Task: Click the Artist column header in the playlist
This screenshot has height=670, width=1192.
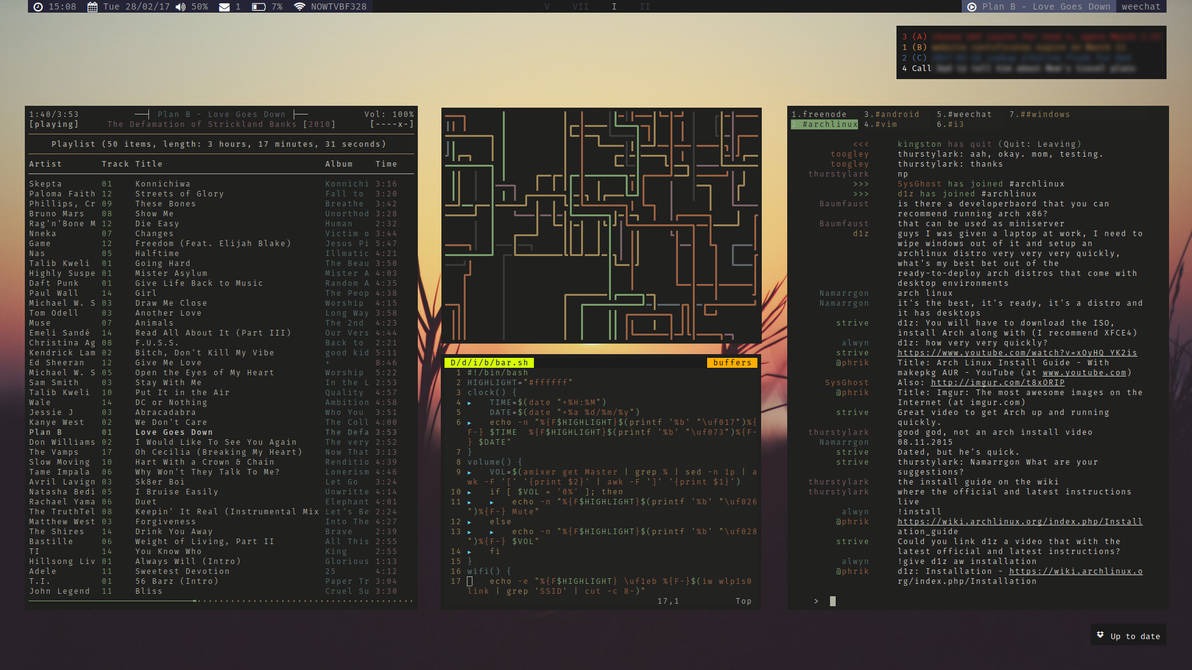Action: 46,164
